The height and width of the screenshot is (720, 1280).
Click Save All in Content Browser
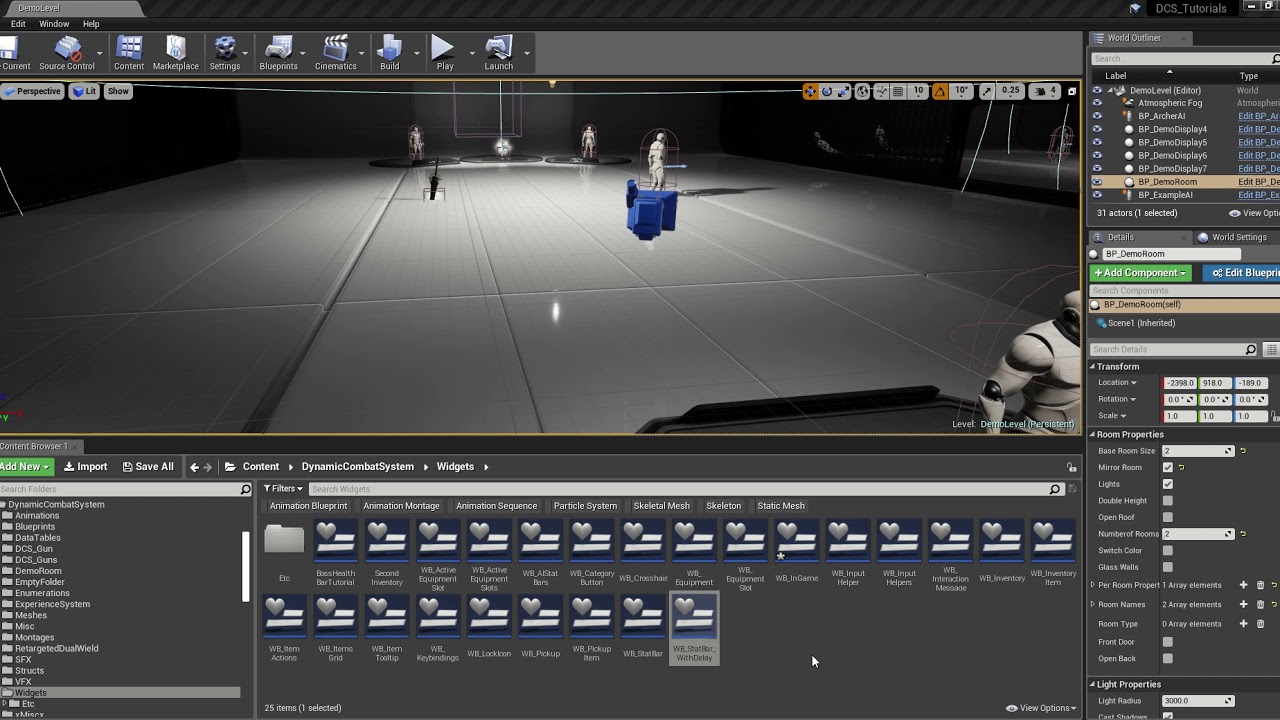pyautogui.click(x=148, y=467)
